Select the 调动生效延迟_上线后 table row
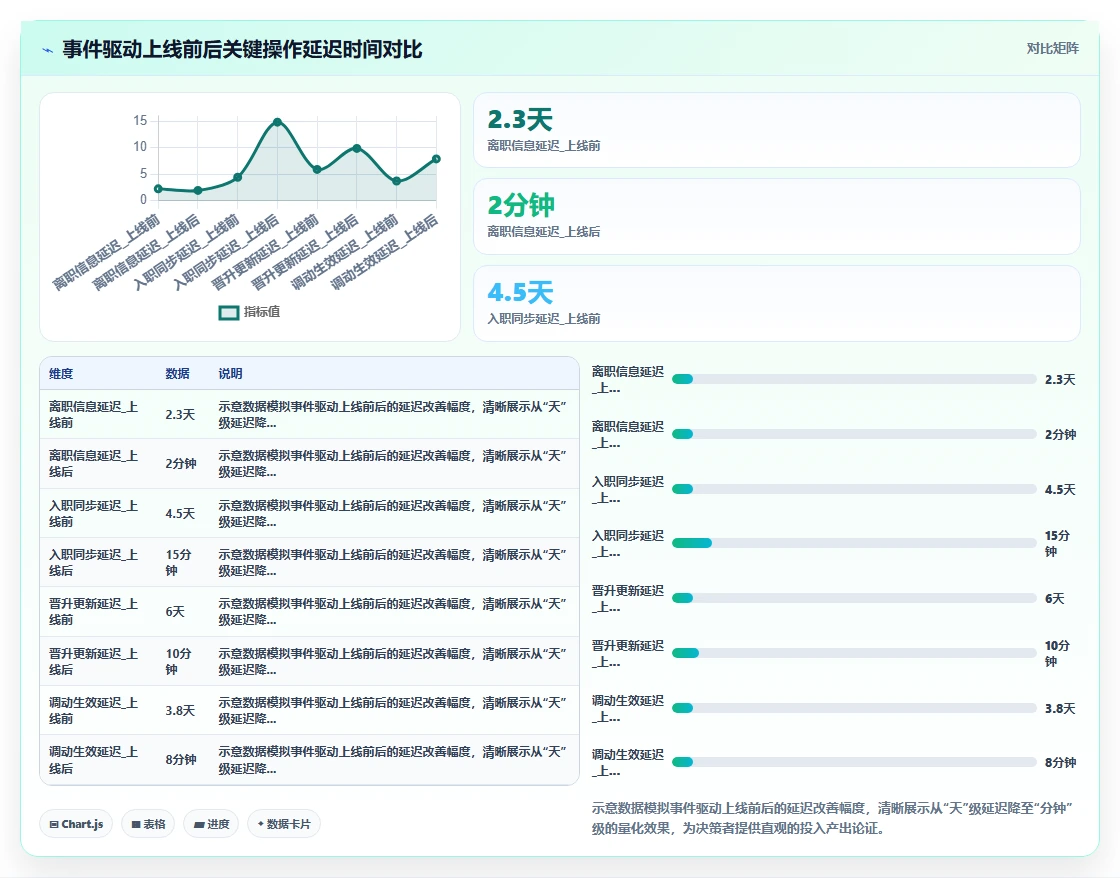 (309, 760)
